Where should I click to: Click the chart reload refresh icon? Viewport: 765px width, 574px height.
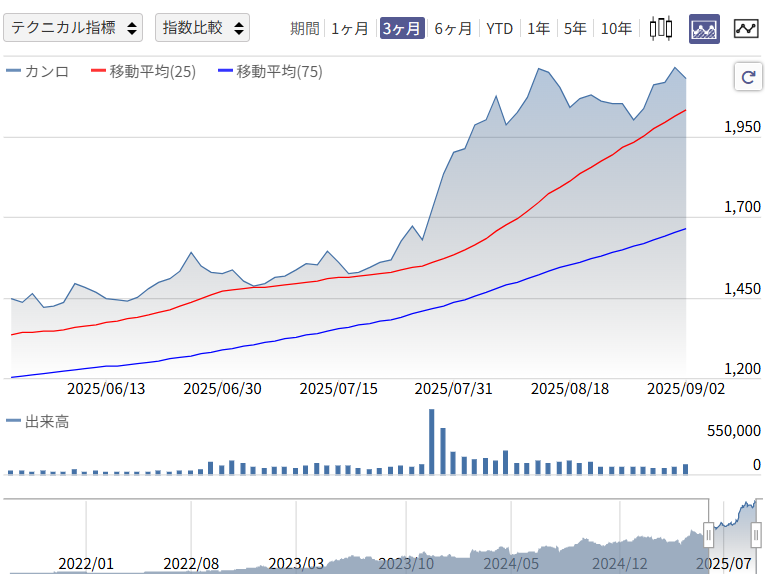[748, 77]
